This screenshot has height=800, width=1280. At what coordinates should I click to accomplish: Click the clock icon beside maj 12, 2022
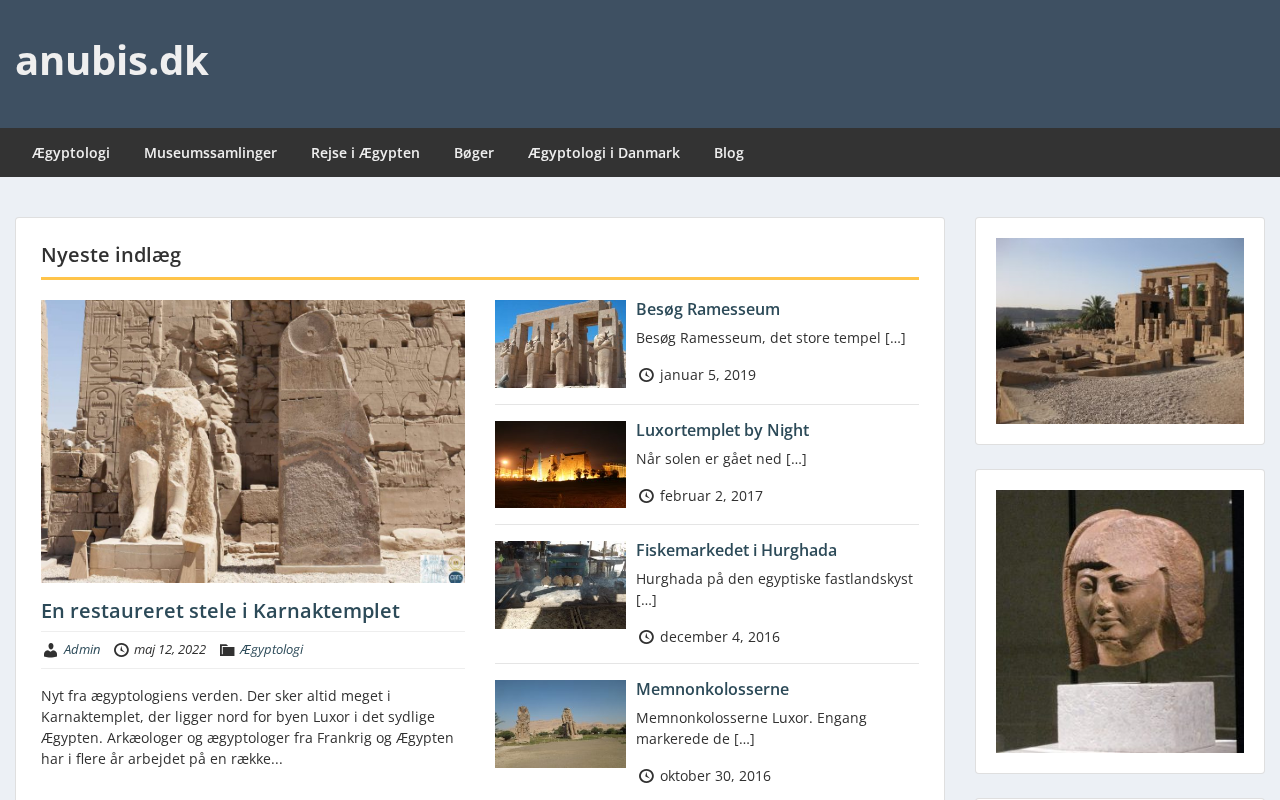[x=121, y=650]
